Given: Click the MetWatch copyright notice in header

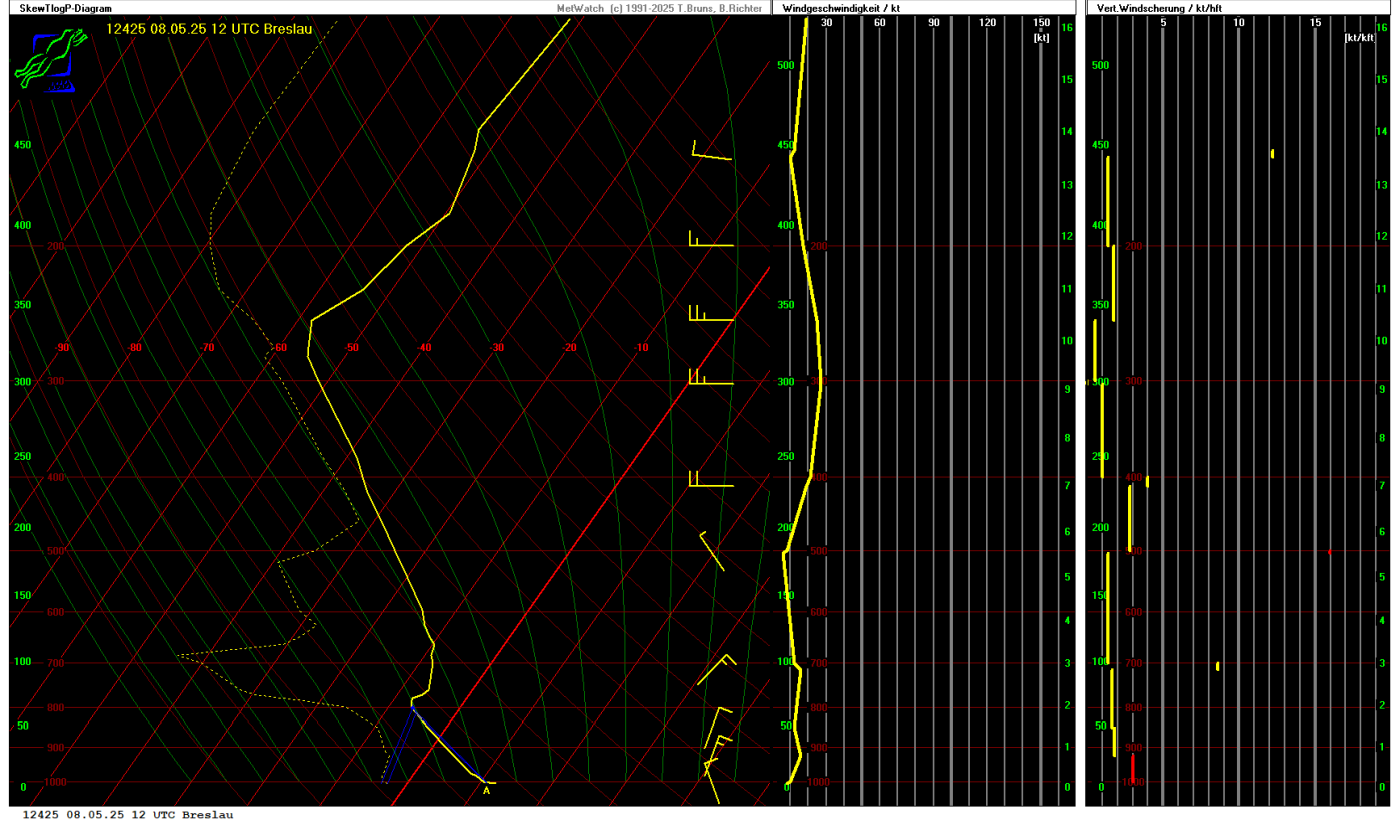Looking at the screenshot, I should coord(660,8).
